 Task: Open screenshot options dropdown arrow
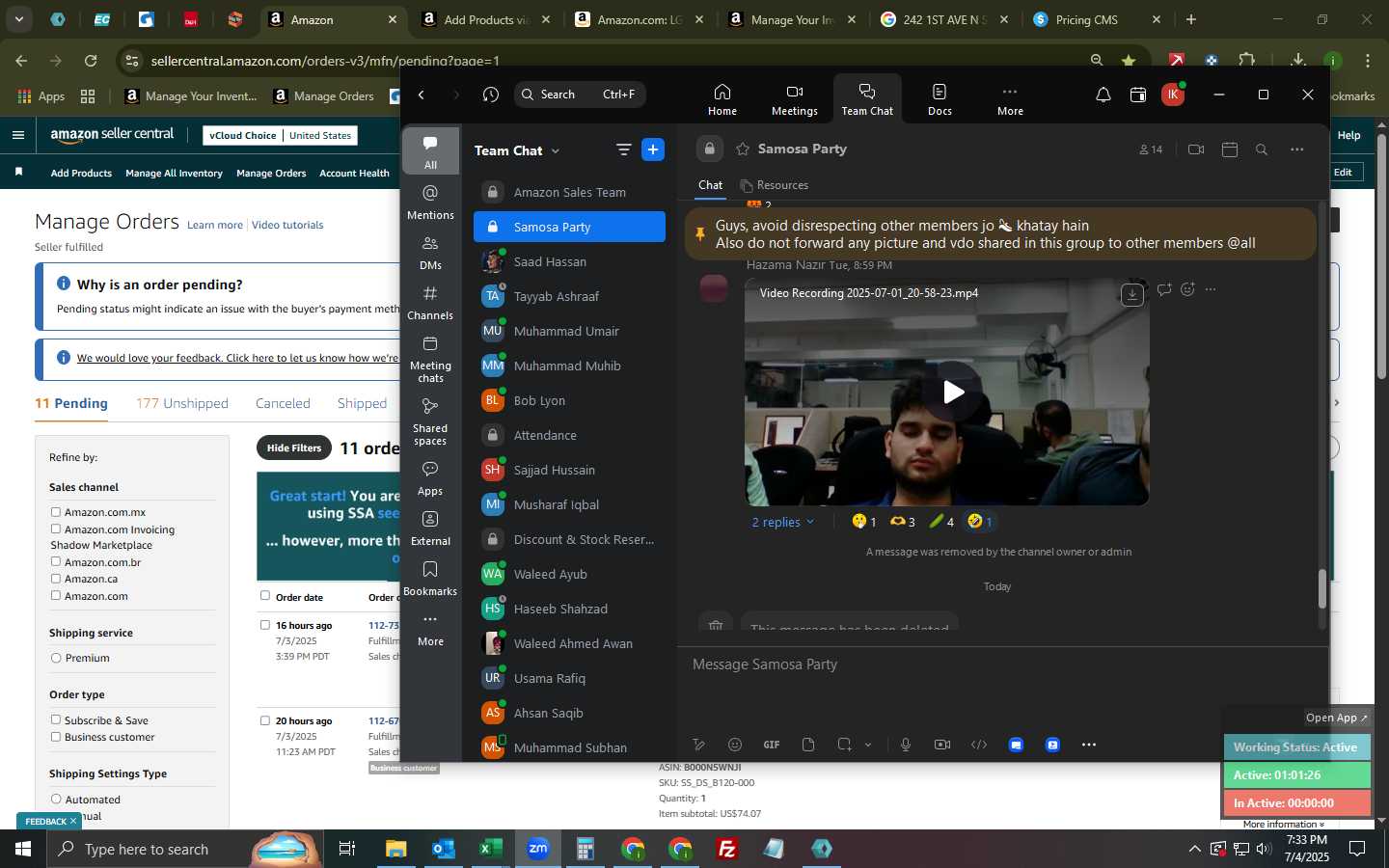[868, 745]
